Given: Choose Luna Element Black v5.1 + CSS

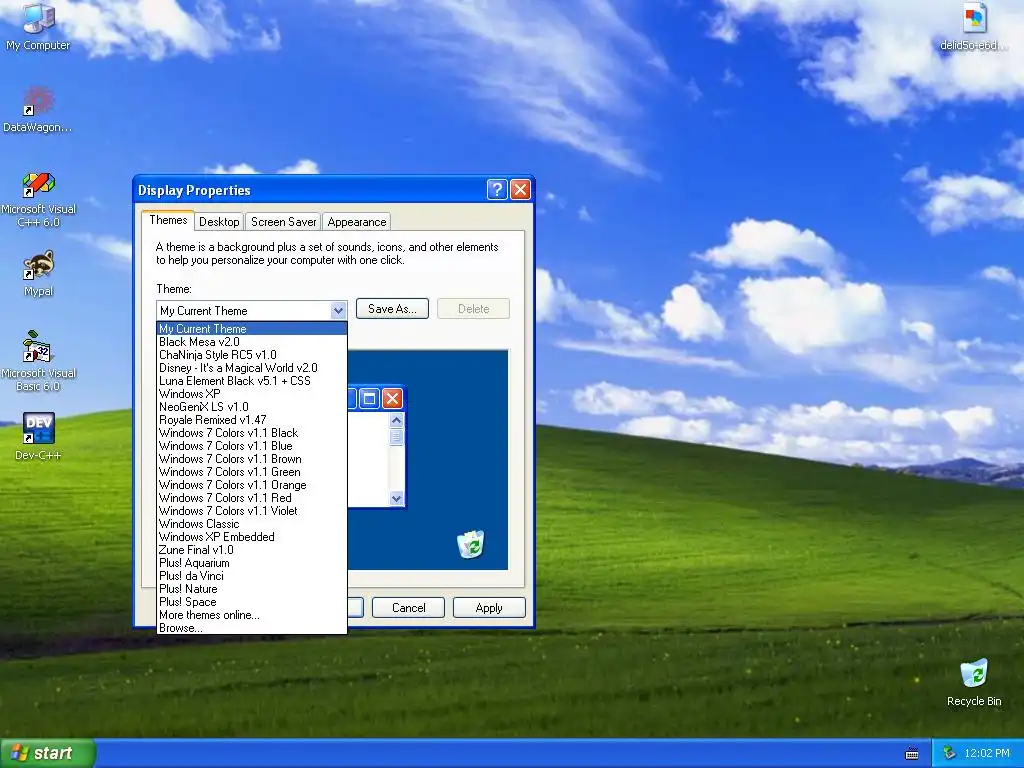Looking at the screenshot, I should 252,381.
